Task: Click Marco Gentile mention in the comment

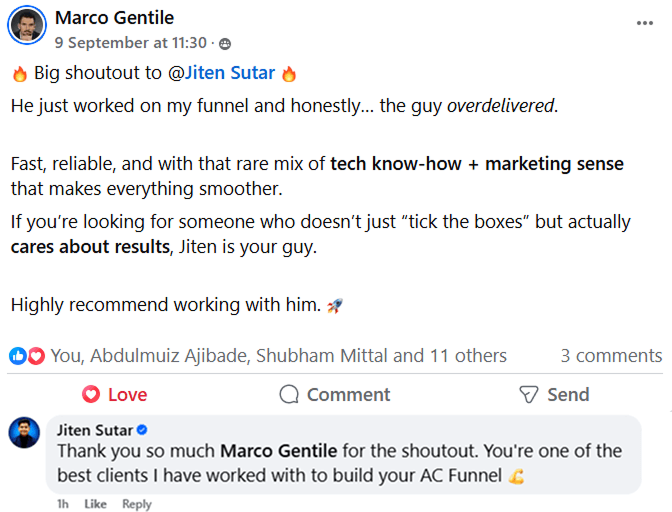Action: (x=278, y=452)
